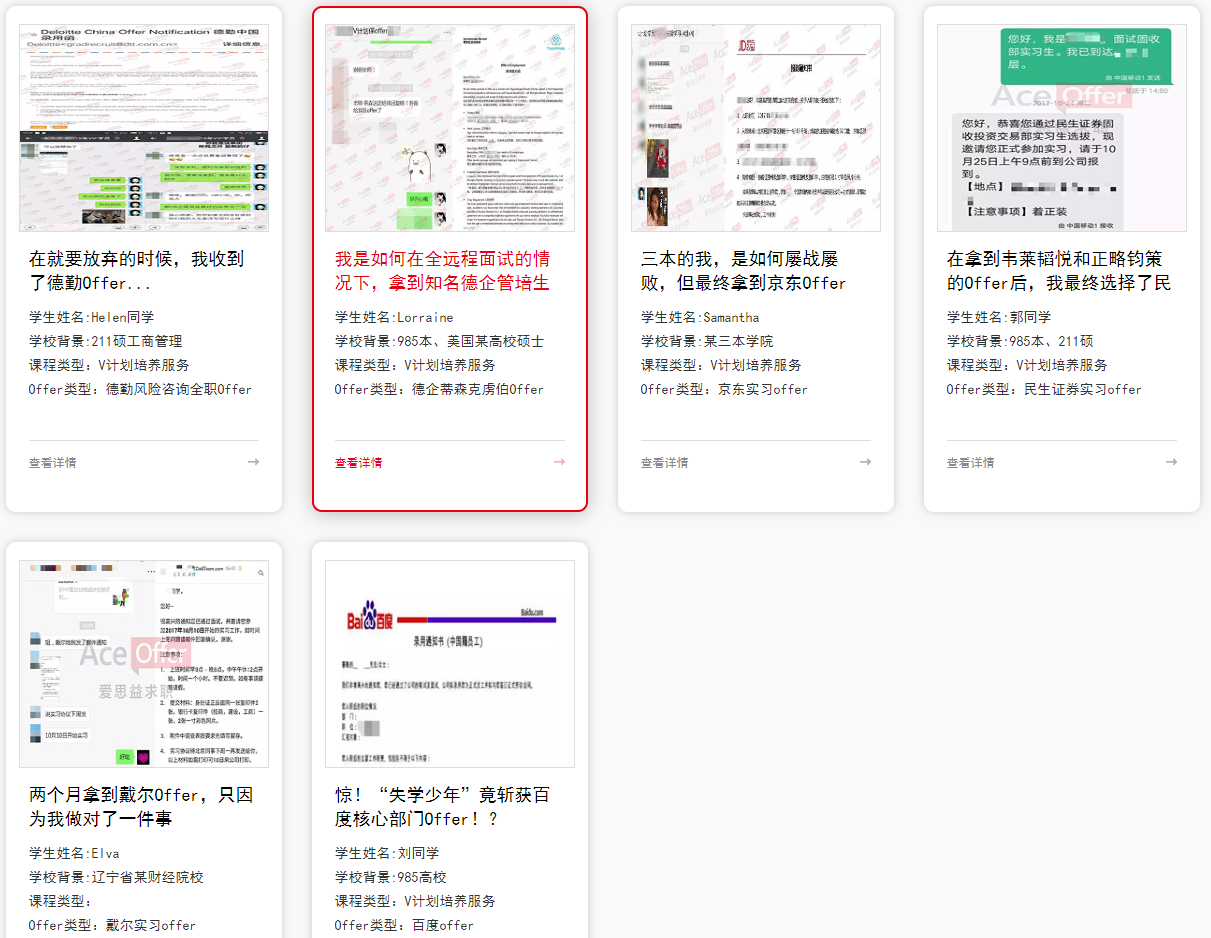This screenshot has width=1211, height=938.
Task: Select text 学校背景:985本、211硕
Action: (x=1020, y=341)
